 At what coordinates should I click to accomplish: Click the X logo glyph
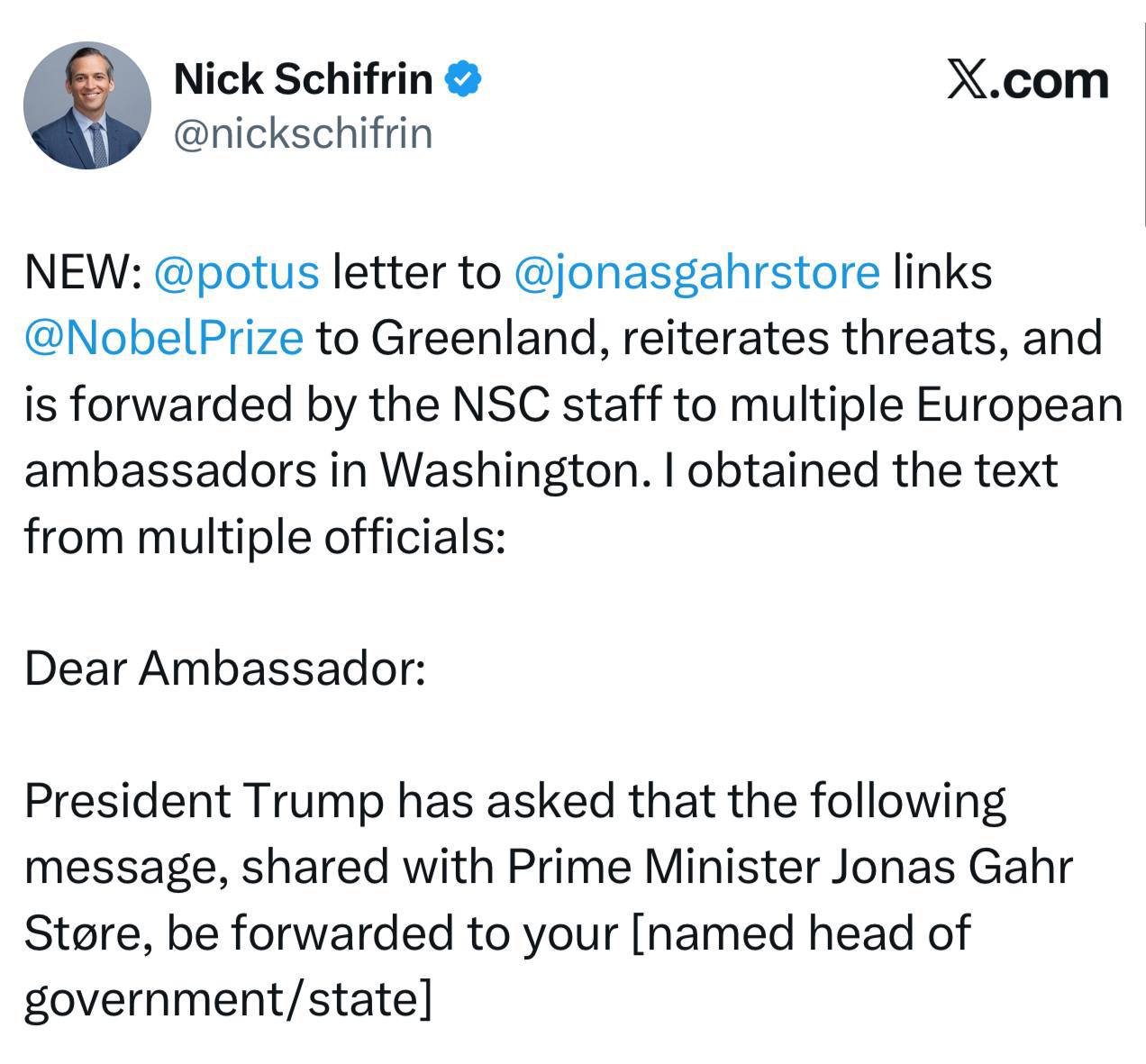point(969,80)
